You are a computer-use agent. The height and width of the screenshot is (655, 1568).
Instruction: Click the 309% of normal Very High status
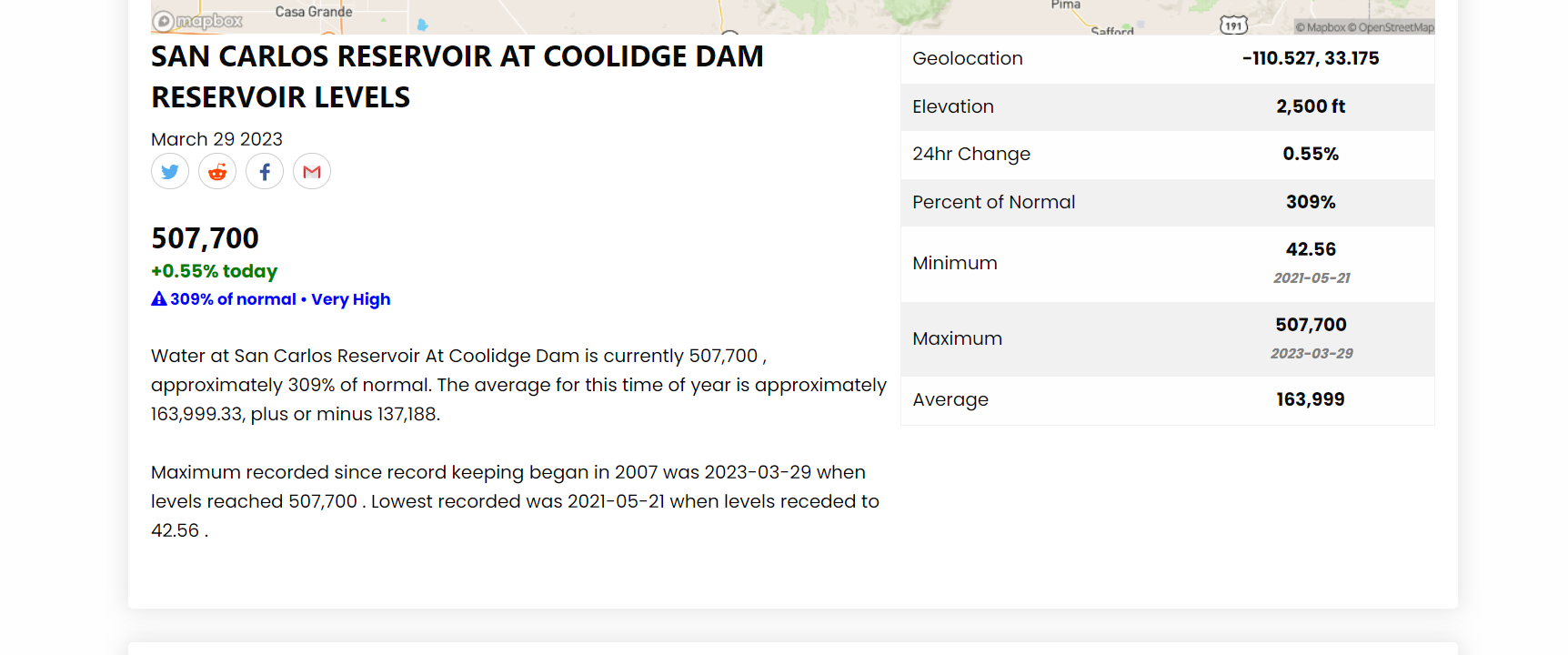click(x=271, y=299)
